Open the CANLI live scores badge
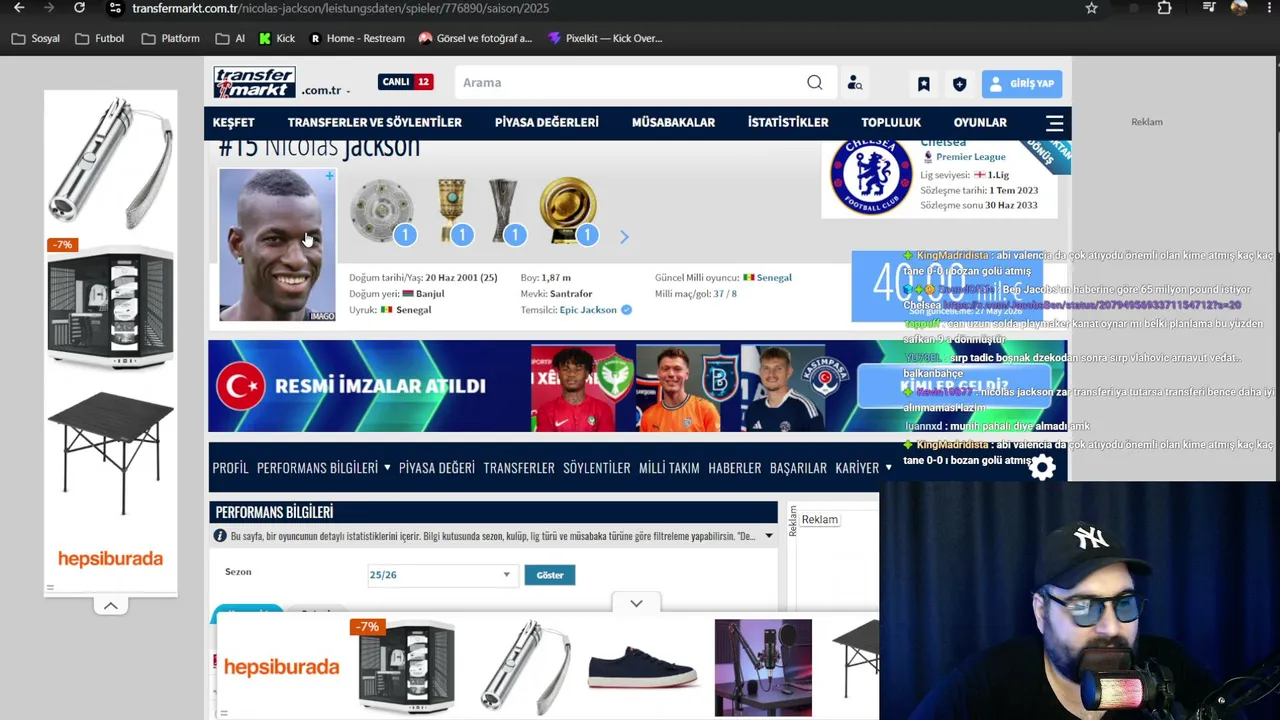The image size is (1280, 720). tap(405, 82)
